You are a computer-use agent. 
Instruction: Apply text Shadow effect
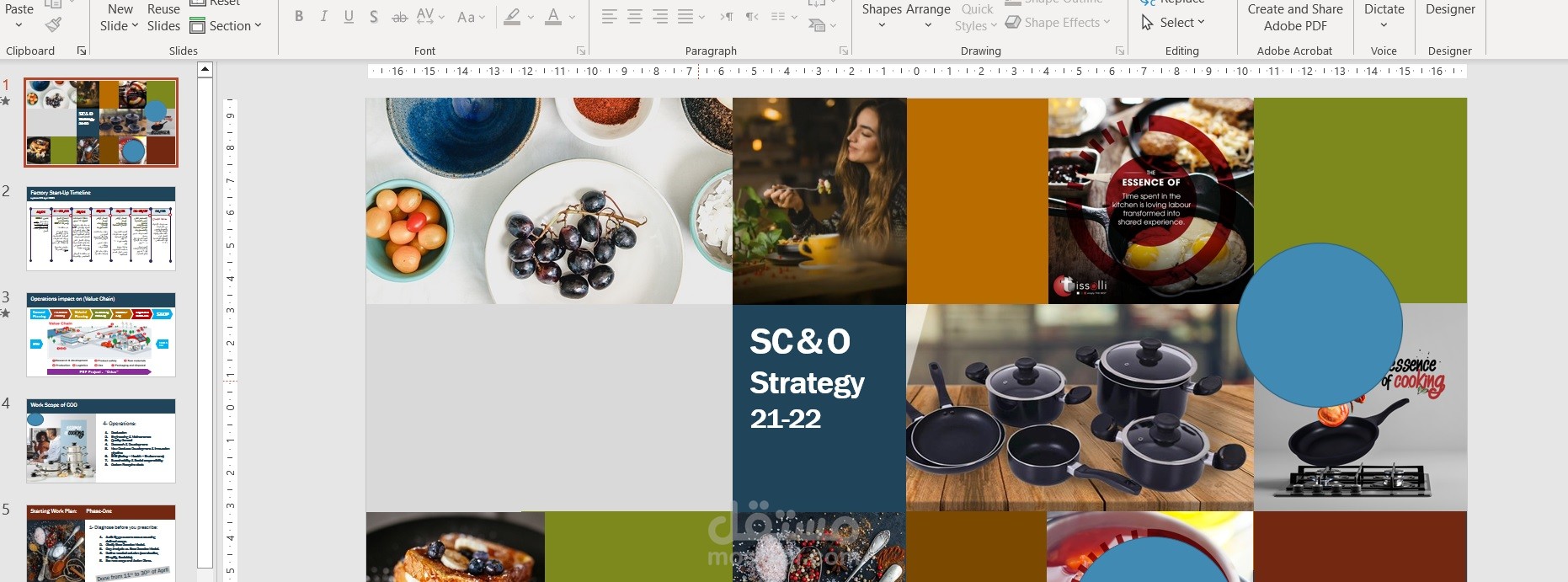pos(374,16)
